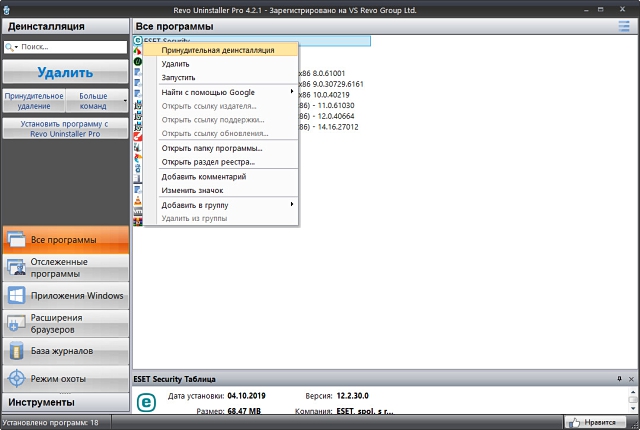
Task: Click the База журналов database icon
Action: click(x=16, y=351)
